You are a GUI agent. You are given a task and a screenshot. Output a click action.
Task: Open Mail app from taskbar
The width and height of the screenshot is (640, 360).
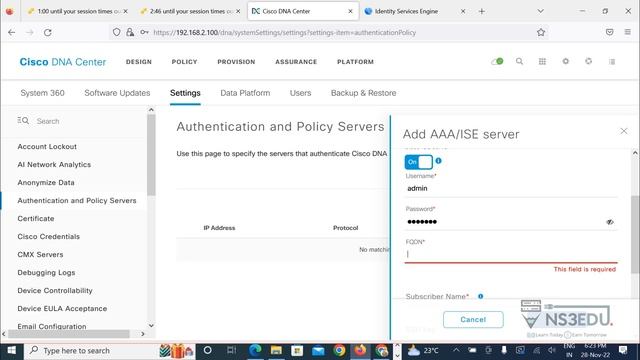click(318, 350)
